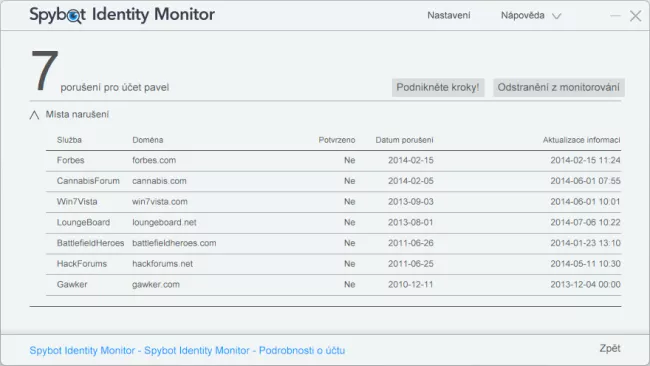650x366 pixels.
Task: Click Odstranění z monitorování button
Action: pos(558,87)
